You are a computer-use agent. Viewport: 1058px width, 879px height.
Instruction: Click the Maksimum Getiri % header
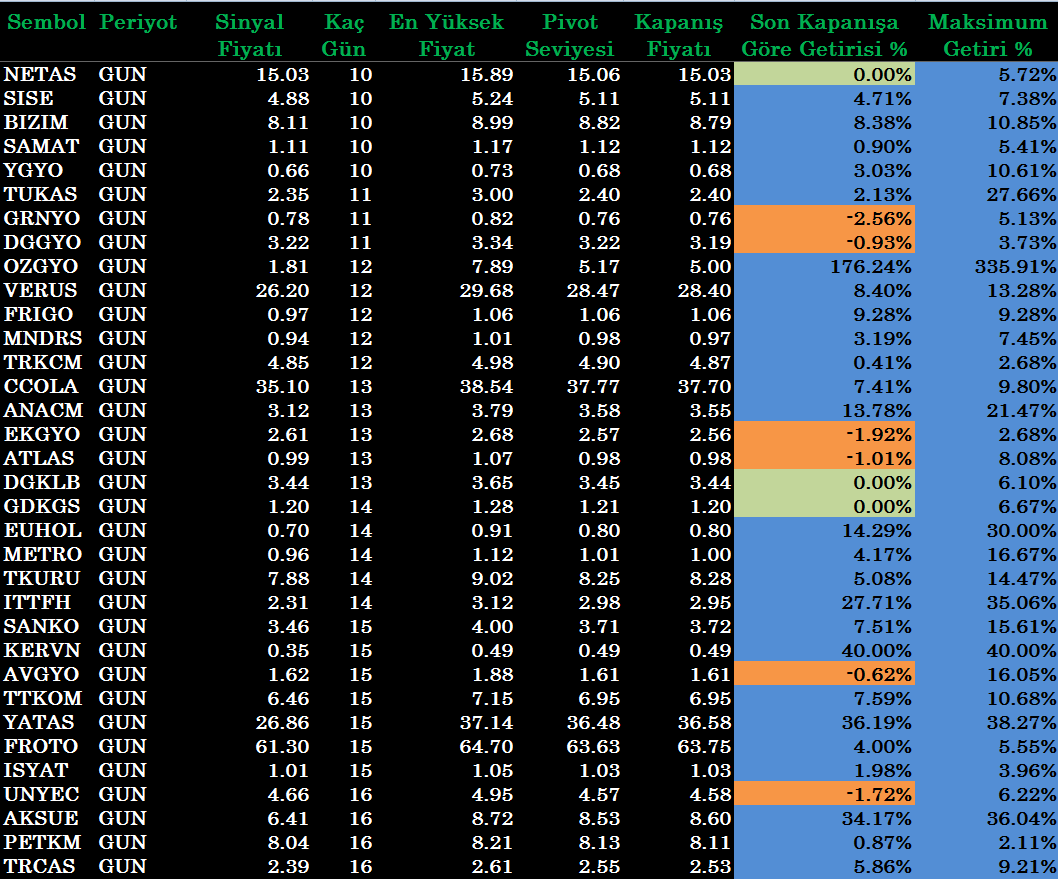click(x=988, y=36)
